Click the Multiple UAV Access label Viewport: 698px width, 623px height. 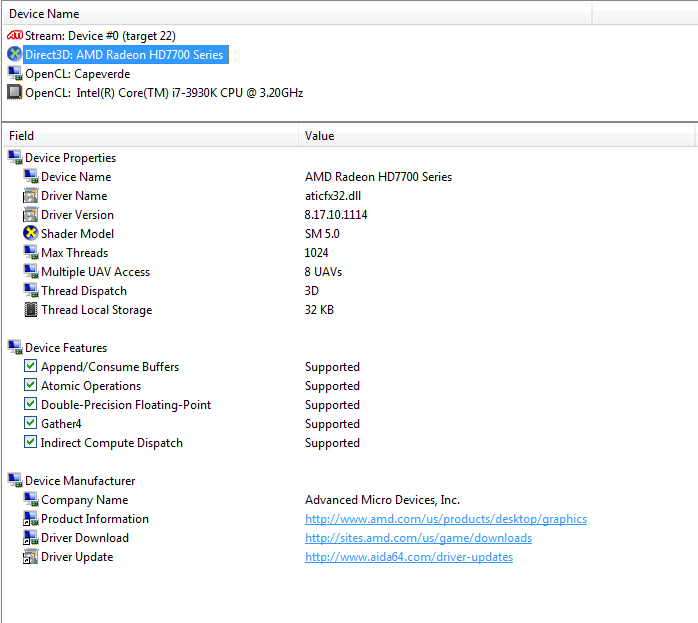pos(95,272)
